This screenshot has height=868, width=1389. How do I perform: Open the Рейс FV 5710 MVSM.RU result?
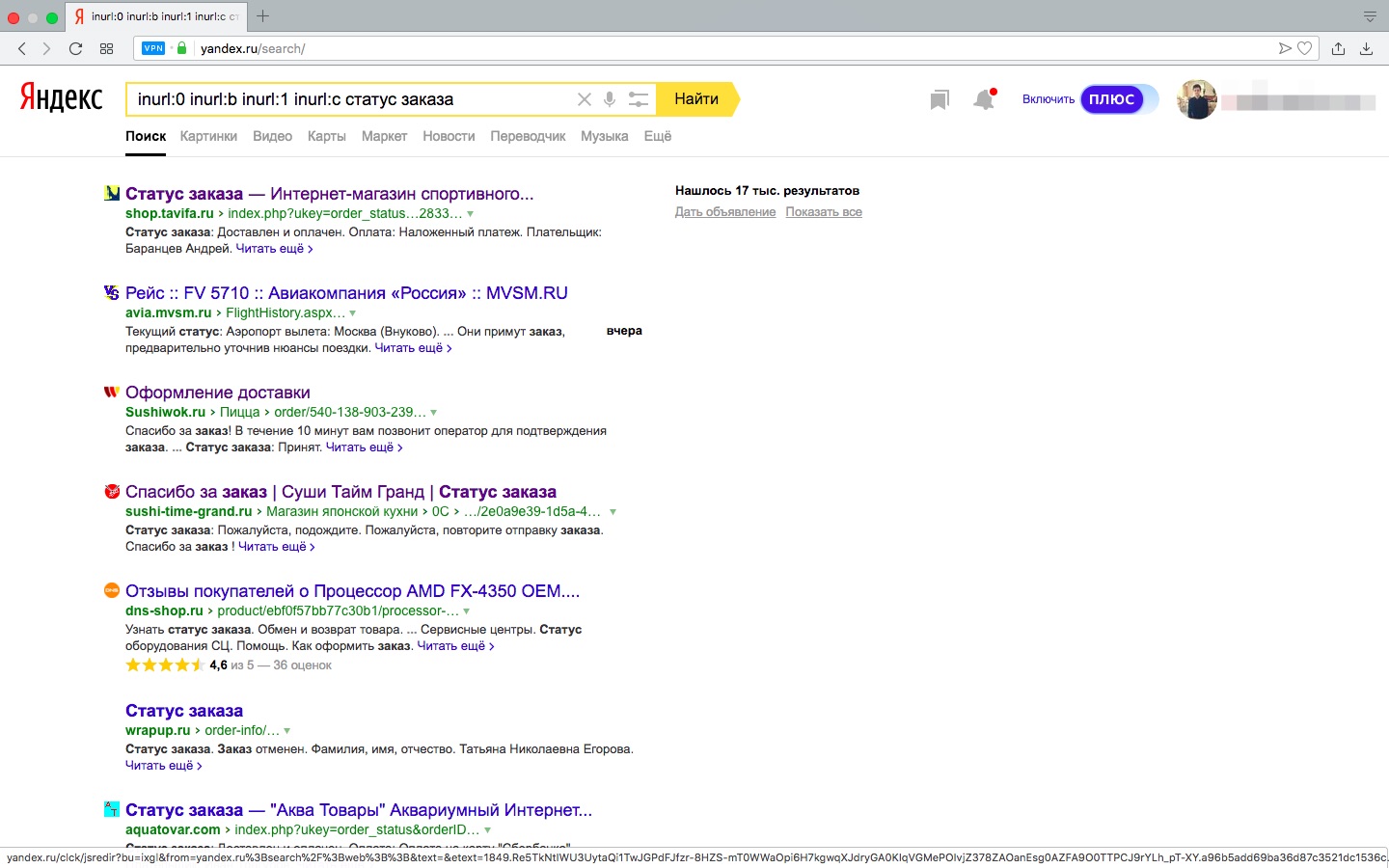coord(346,293)
